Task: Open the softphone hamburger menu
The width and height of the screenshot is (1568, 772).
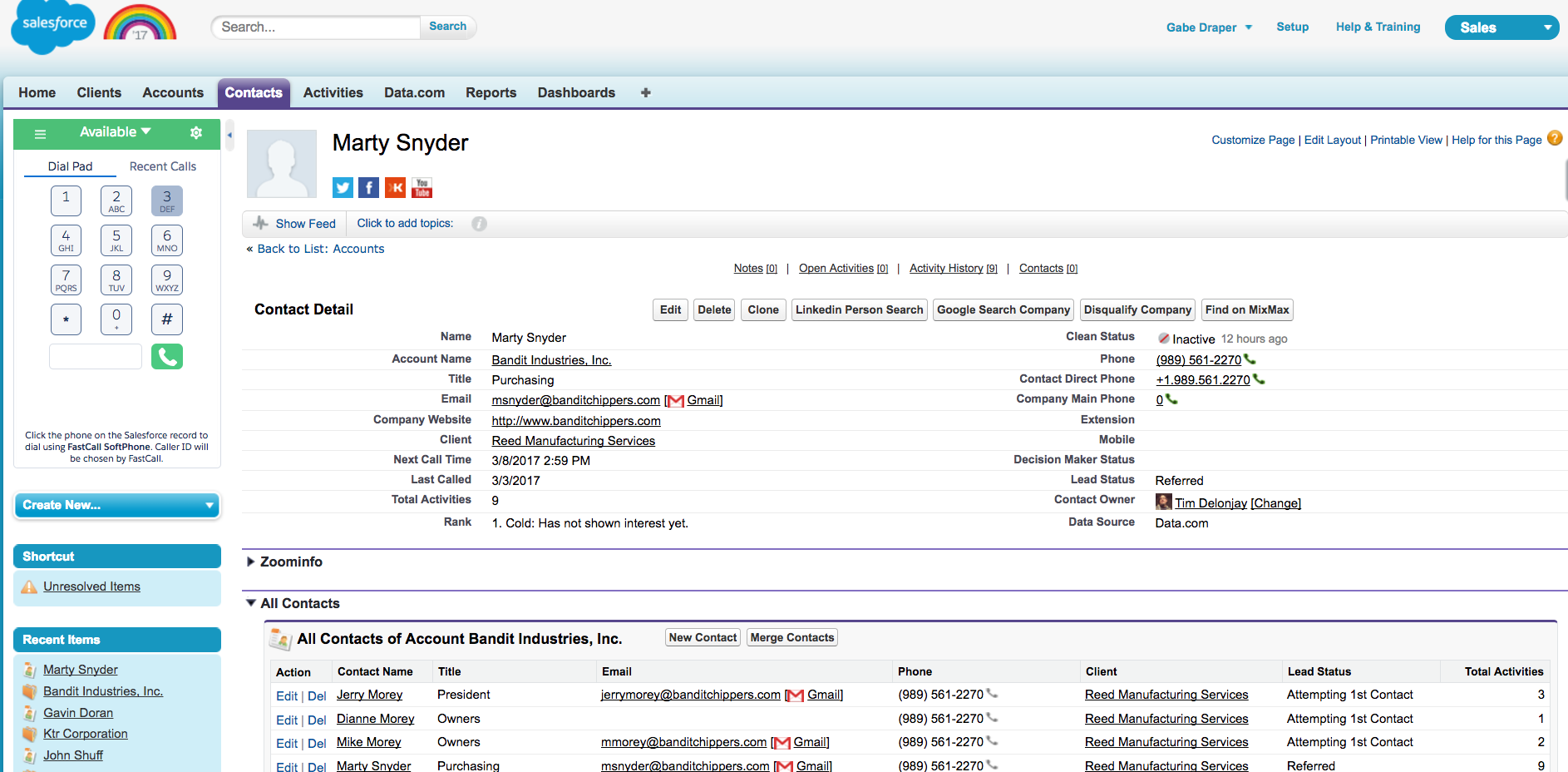Action: 40,133
